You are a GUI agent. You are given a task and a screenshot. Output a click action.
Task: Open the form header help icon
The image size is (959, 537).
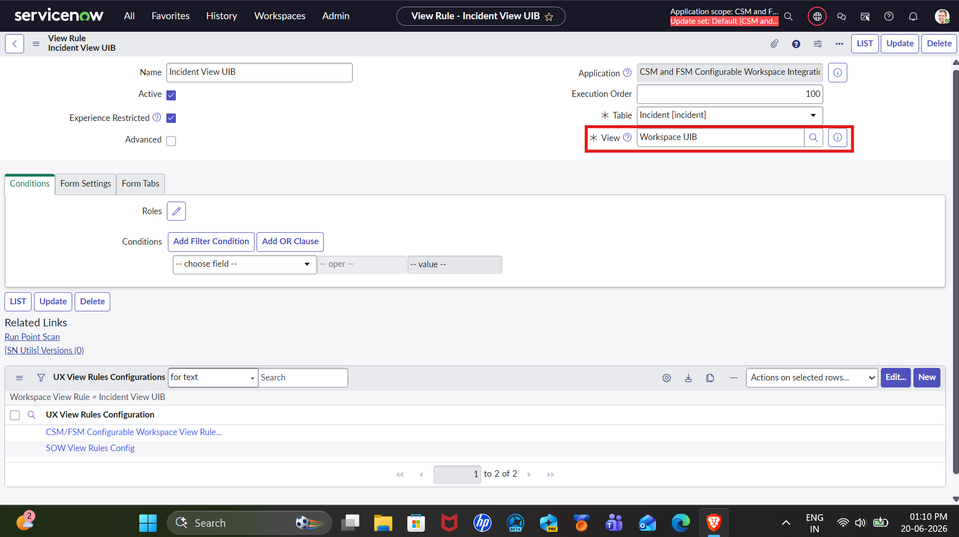coord(796,43)
